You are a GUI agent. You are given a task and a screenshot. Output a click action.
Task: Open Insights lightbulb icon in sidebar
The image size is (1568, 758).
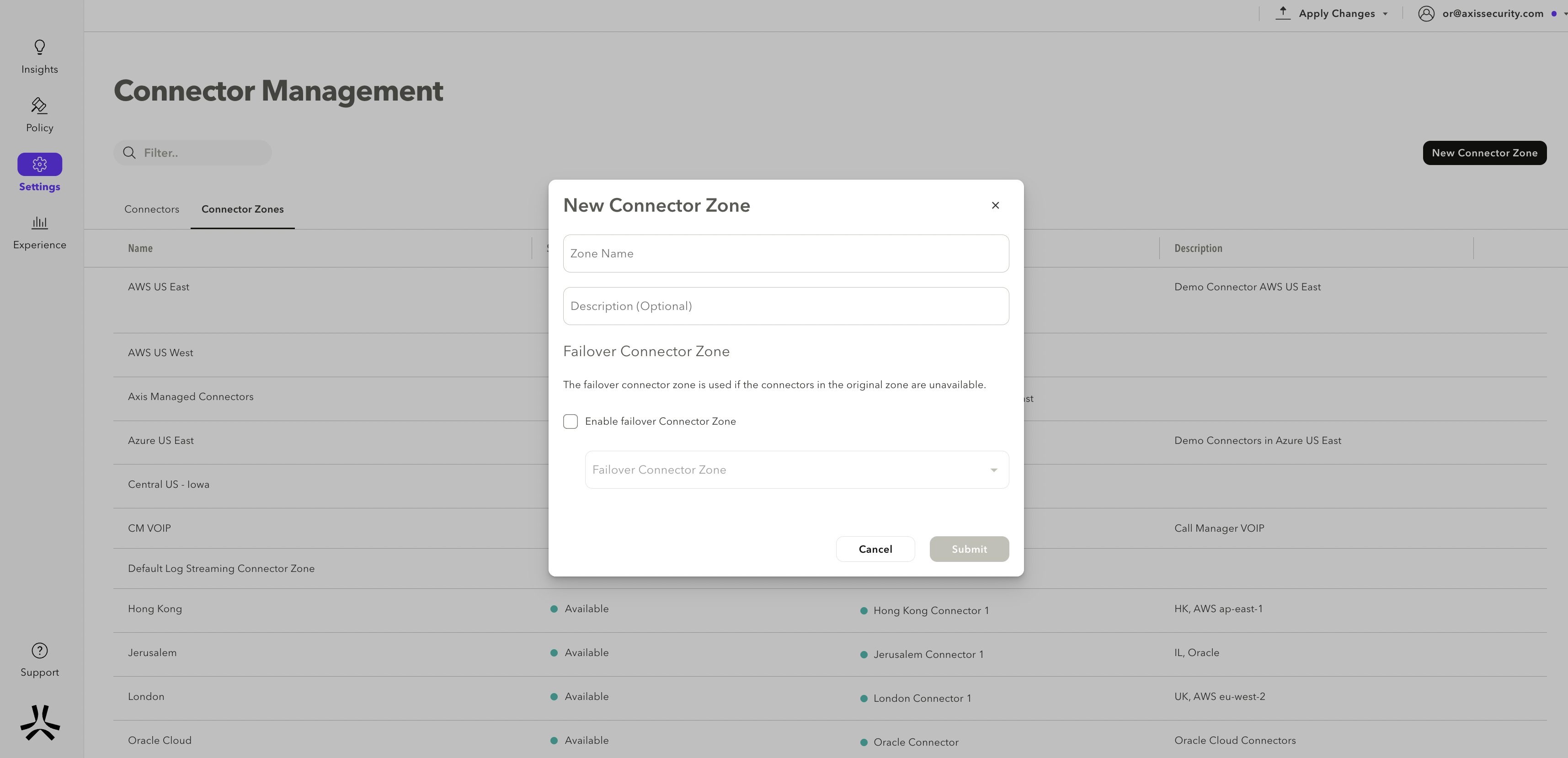point(40,48)
